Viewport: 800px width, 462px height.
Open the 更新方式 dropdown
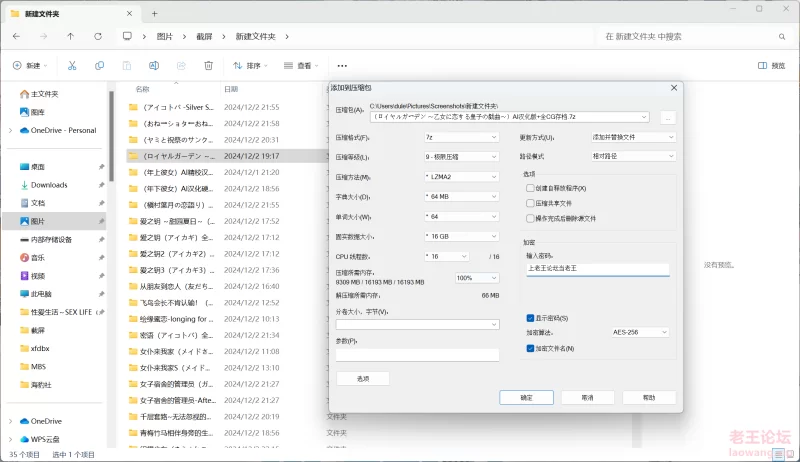[x=633, y=137]
